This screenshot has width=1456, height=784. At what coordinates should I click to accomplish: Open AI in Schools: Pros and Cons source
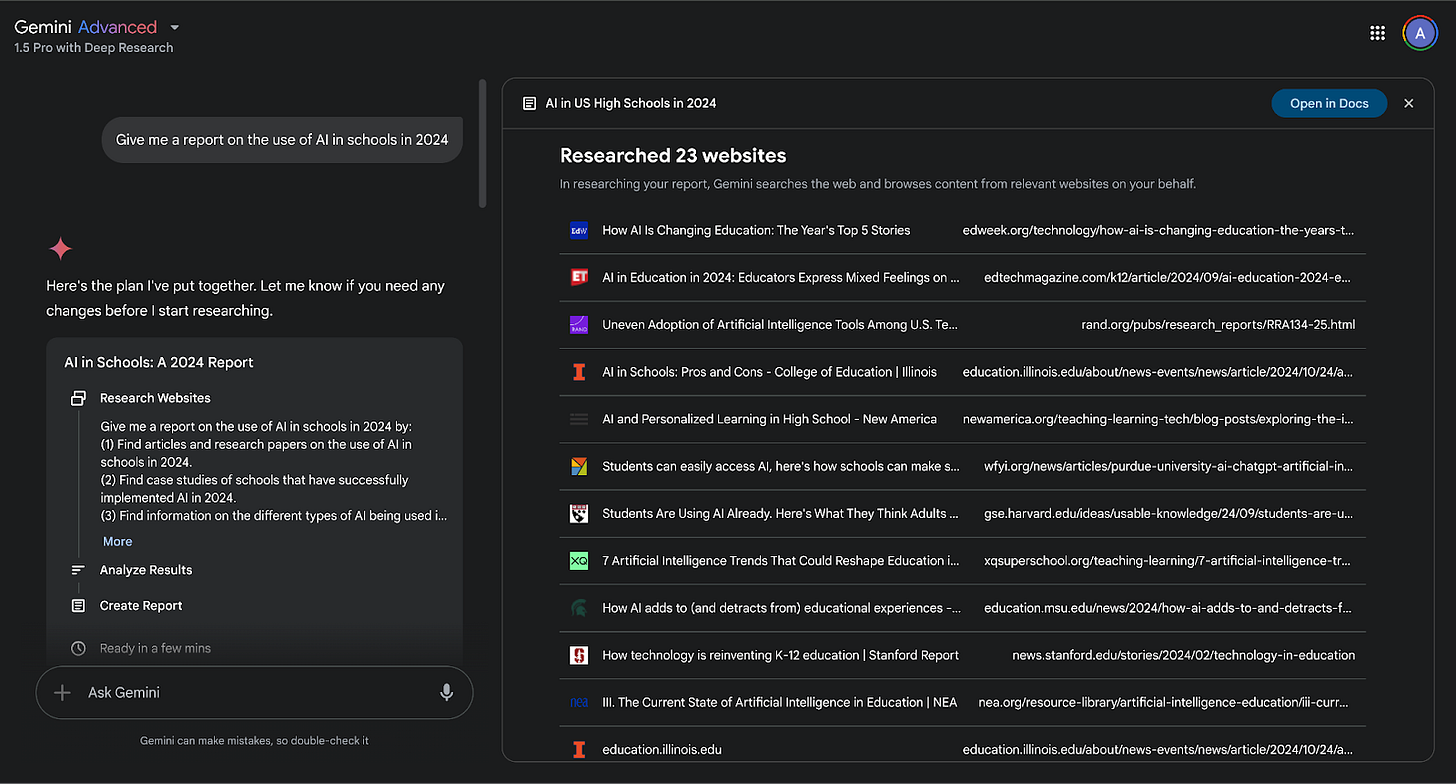(x=769, y=372)
